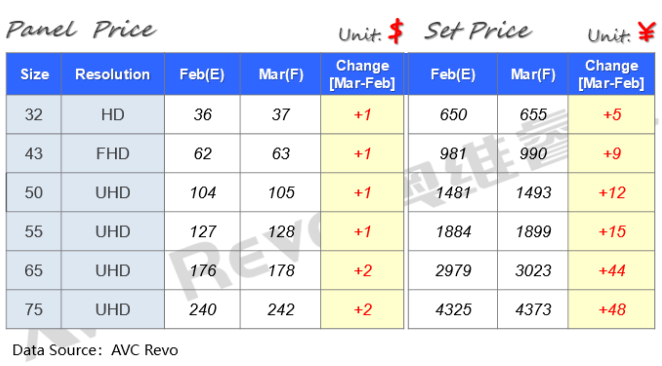This screenshot has height=366, width=662.
Task: Click the panel price Change [Mar-Feb] header
Action: pos(362,74)
